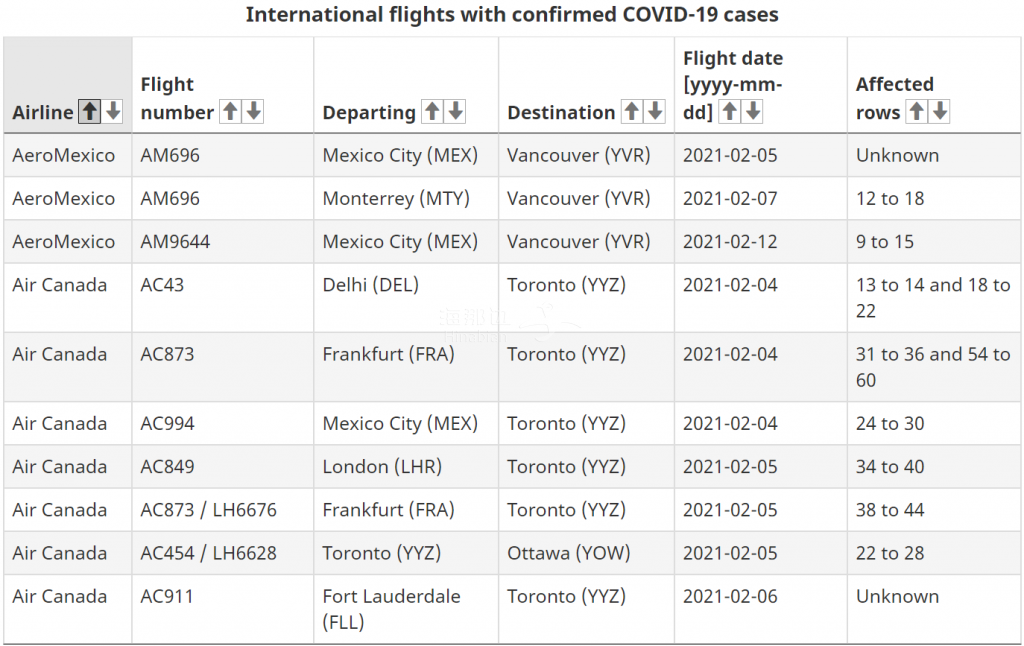Sort Flight number column descending
The height and width of the screenshot is (646, 1024).
253,112
